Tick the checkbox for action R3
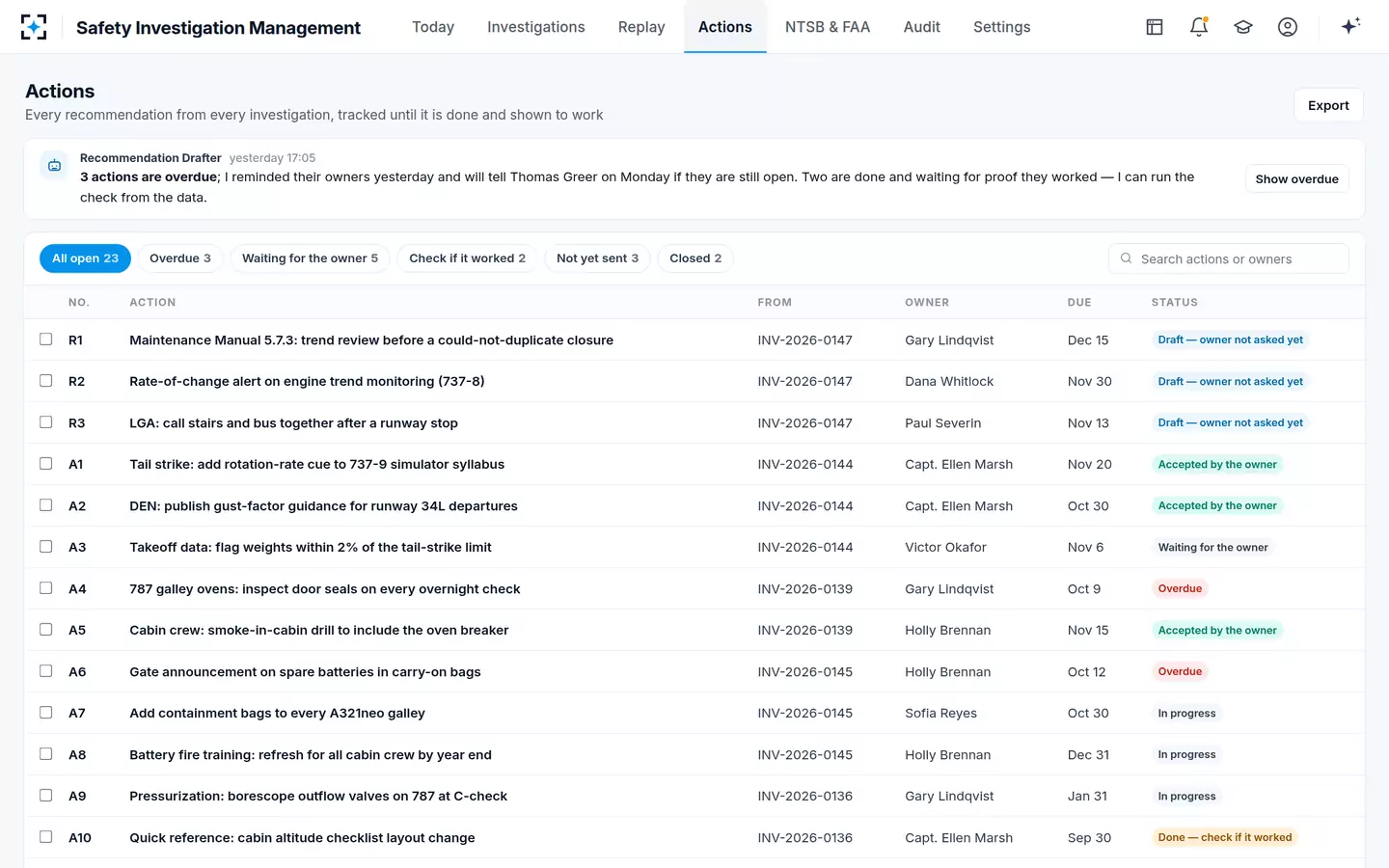Image resolution: width=1389 pixels, height=868 pixels. [45, 422]
